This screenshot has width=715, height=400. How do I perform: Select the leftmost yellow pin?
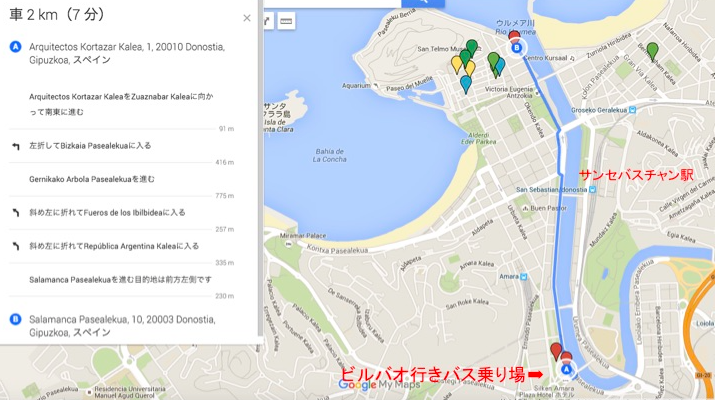click(456, 65)
